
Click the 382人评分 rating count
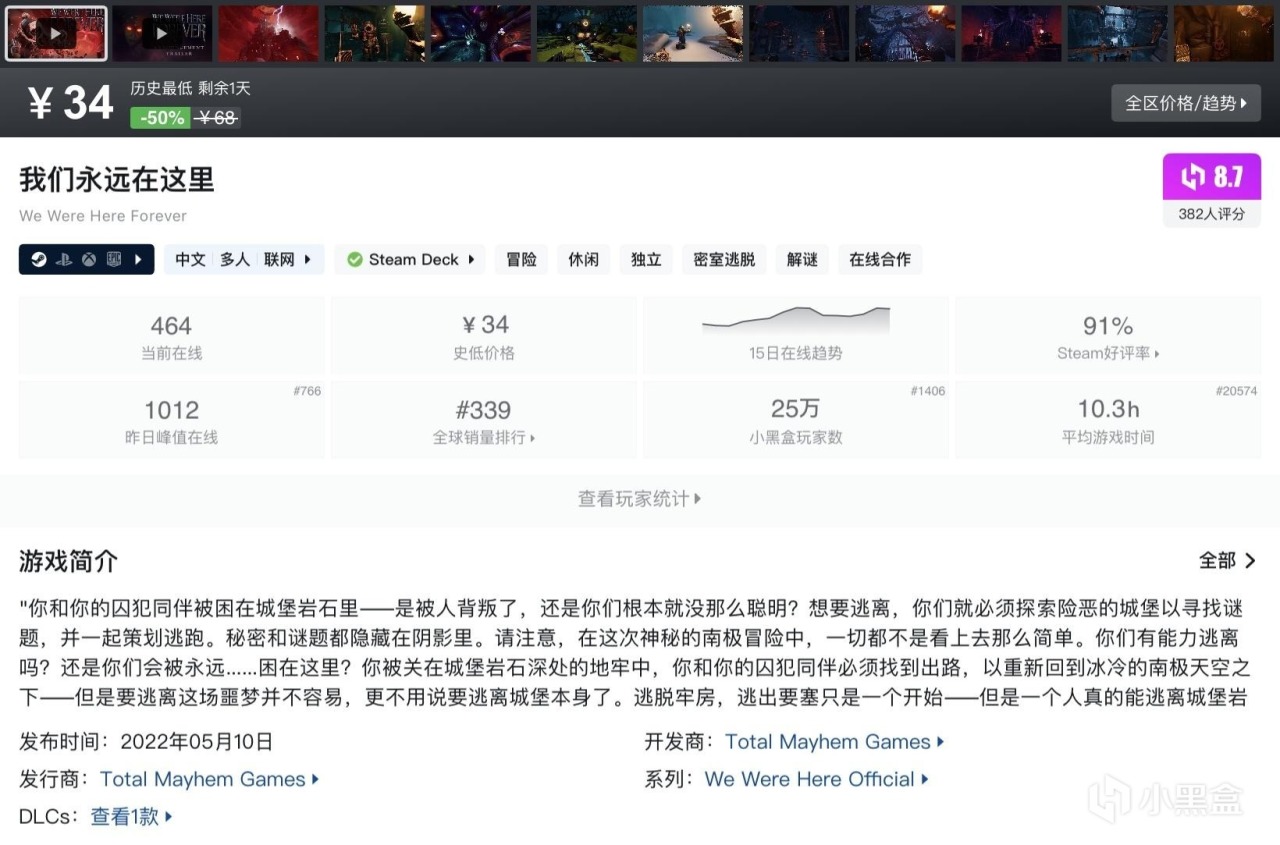(x=1212, y=214)
